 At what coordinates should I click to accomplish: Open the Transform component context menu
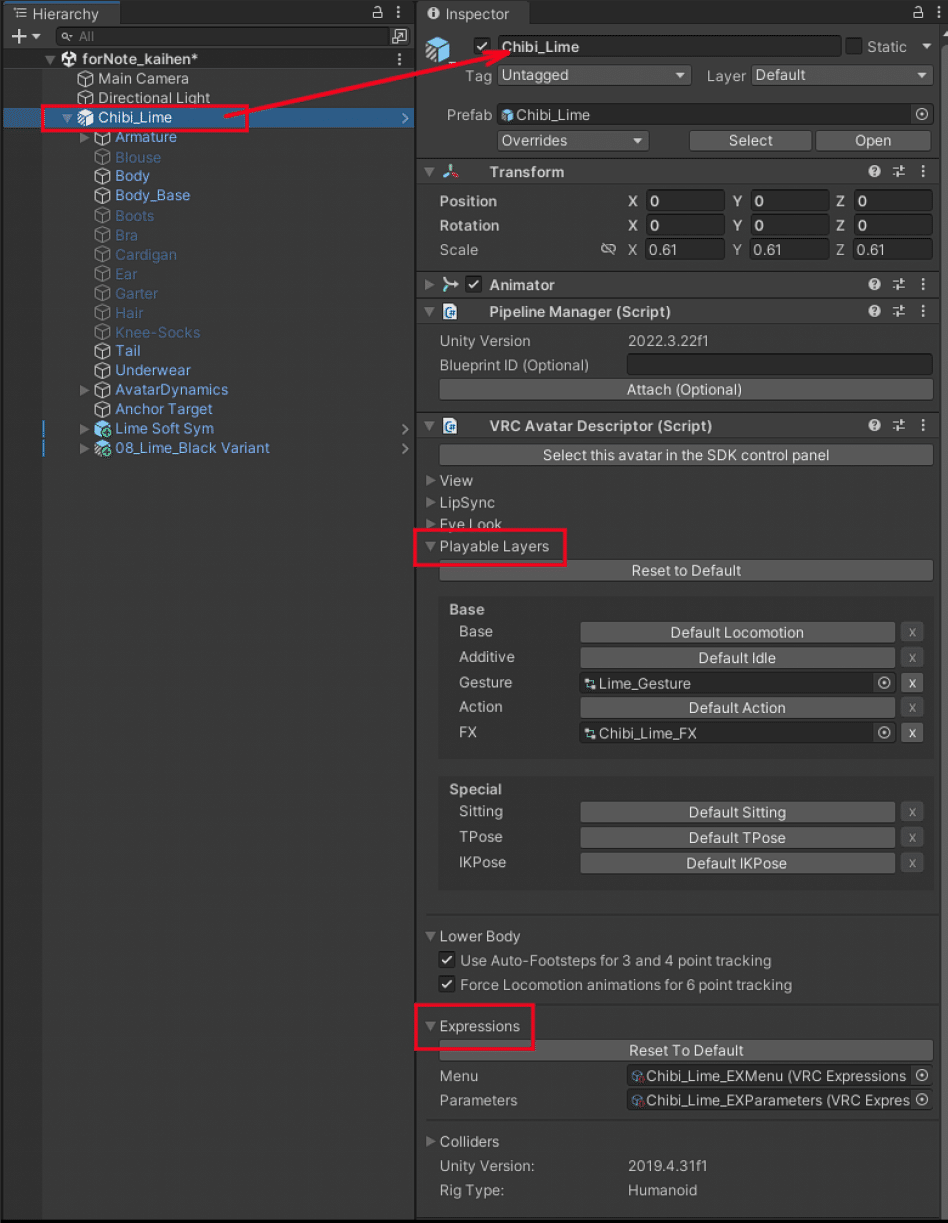click(922, 172)
